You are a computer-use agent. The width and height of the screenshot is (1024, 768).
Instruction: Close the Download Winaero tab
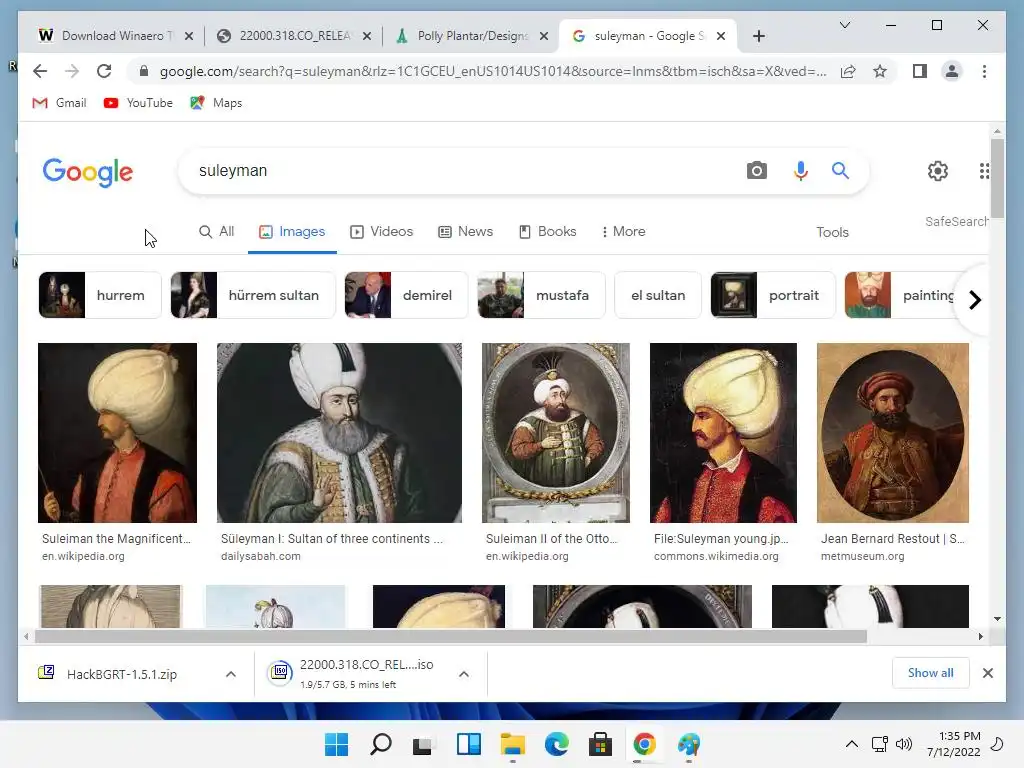(189, 36)
